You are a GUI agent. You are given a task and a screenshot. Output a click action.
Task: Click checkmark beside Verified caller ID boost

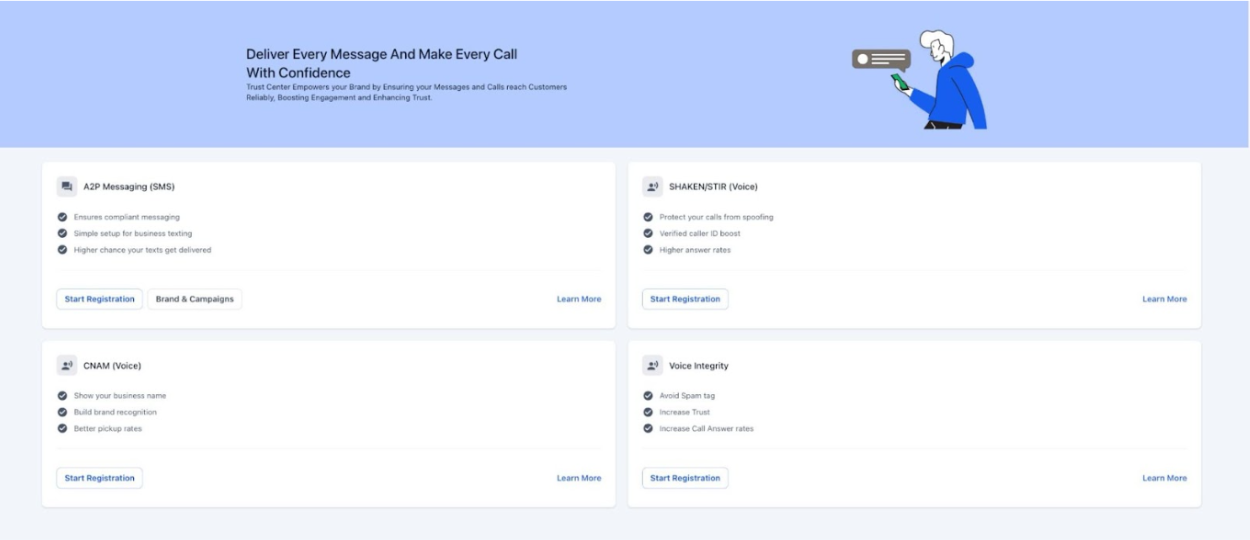[x=648, y=233]
